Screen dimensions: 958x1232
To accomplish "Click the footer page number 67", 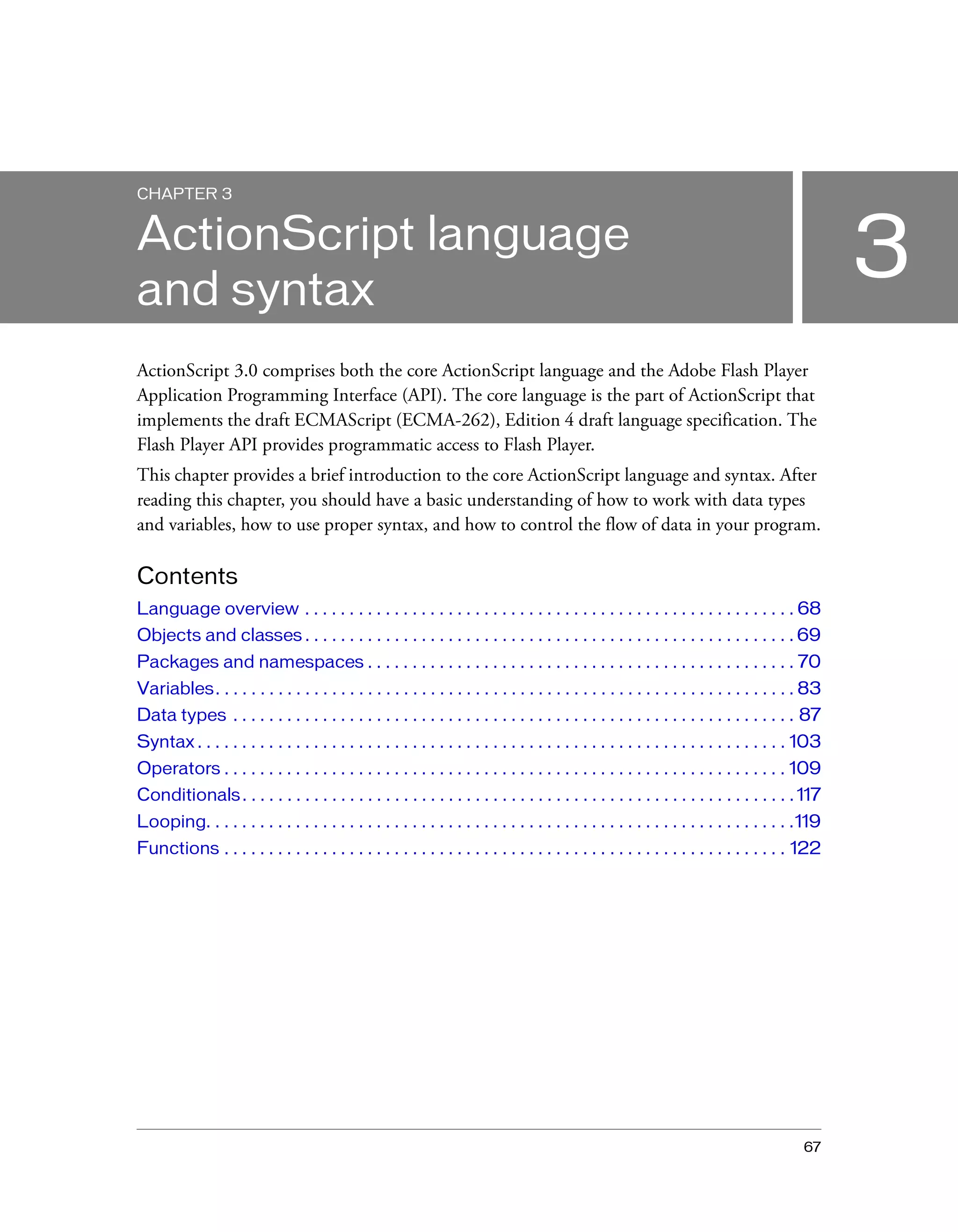I will pos(813,1147).
